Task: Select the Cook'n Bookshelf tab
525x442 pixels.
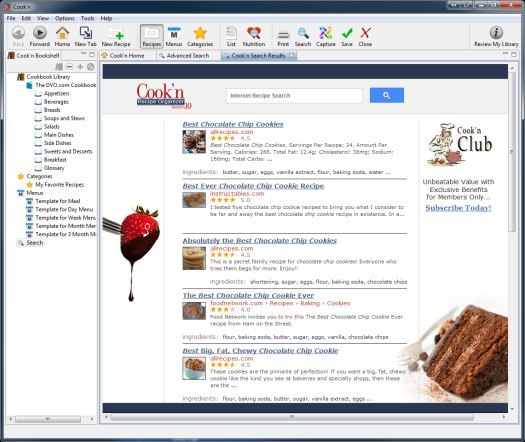Action: click(33, 56)
